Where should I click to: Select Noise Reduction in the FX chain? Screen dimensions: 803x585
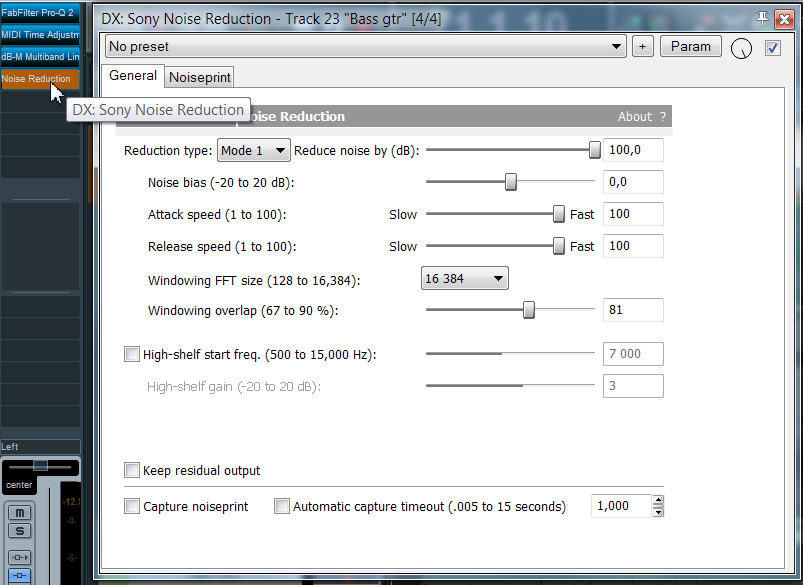click(40, 78)
